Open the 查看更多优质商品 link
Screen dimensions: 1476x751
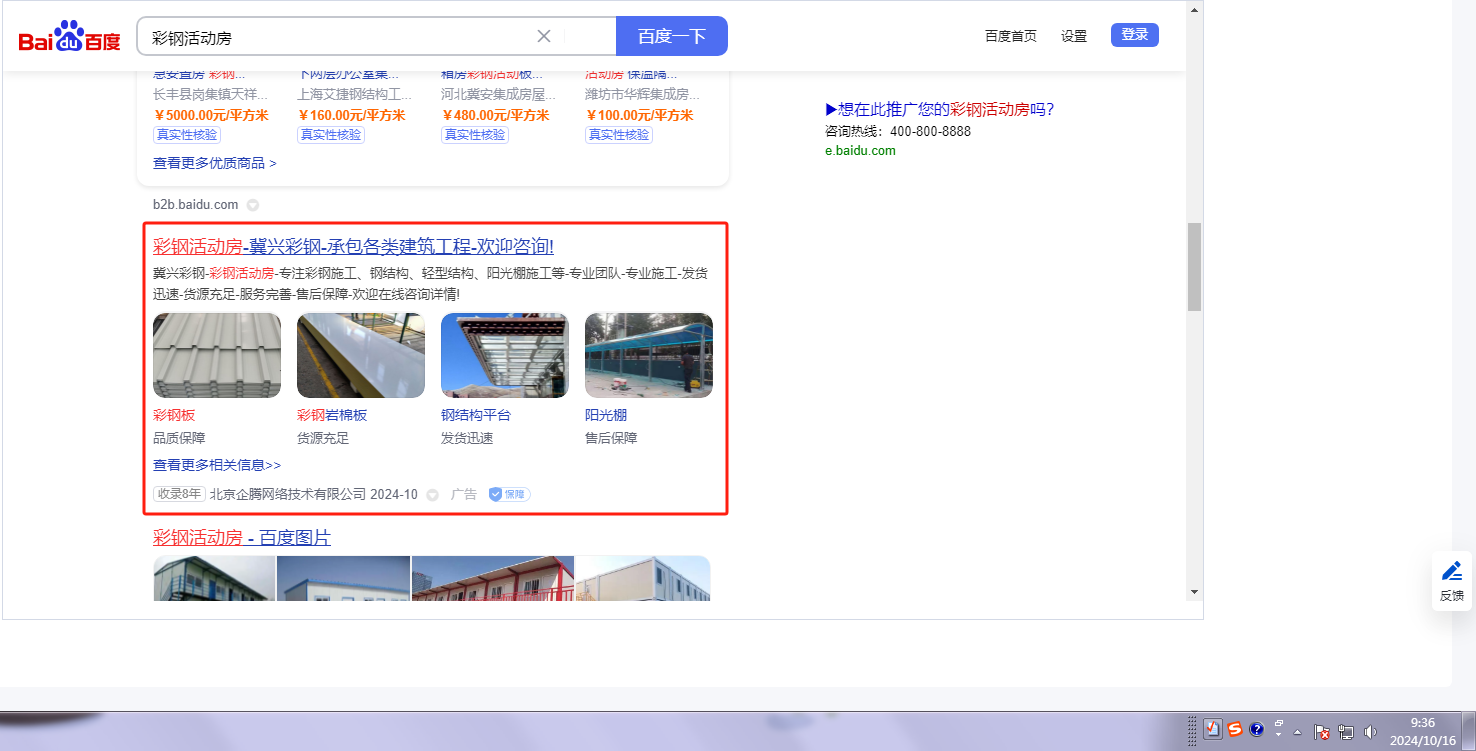(x=215, y=163)
